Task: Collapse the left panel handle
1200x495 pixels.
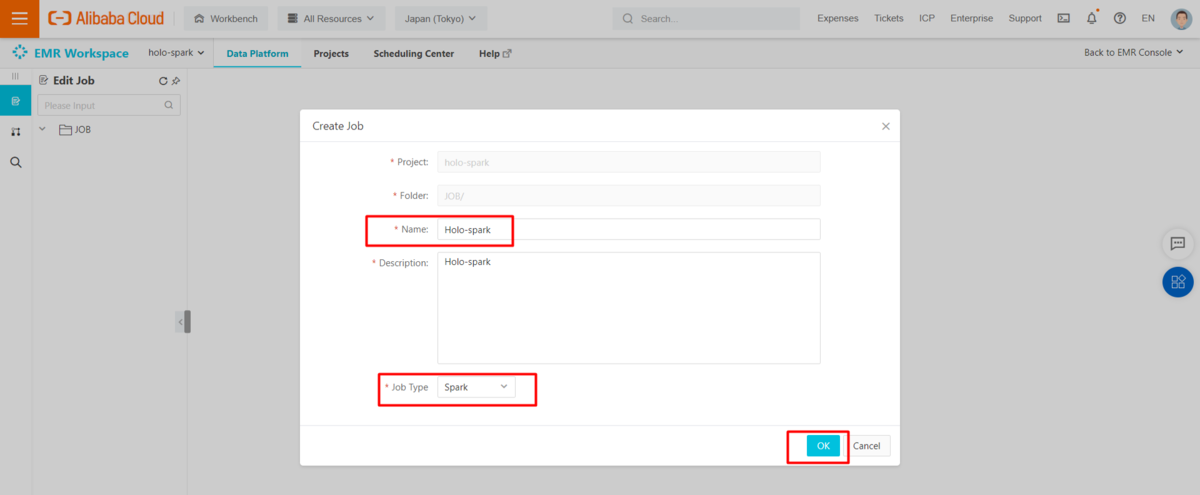Action: pyautogui.click(x=183, y=321)
